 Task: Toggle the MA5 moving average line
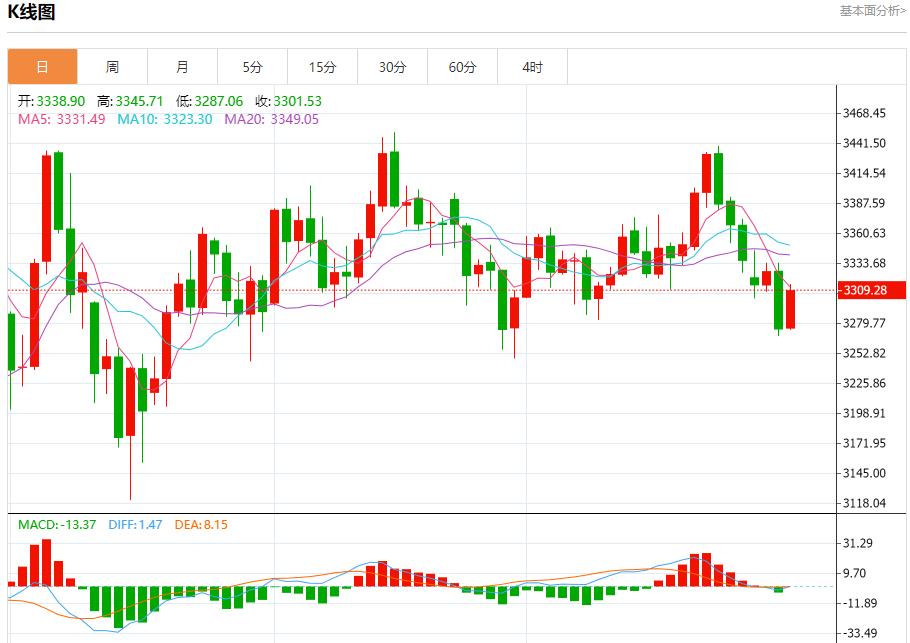[45, 118]
